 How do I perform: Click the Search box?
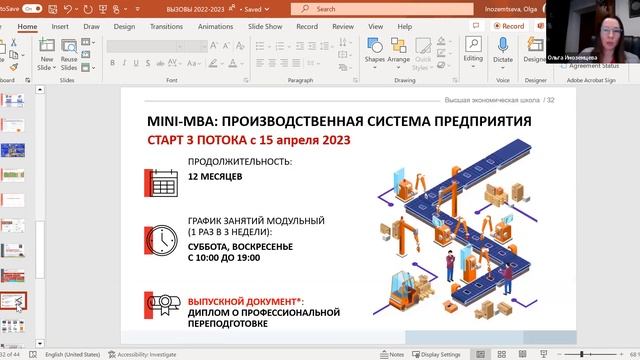point(382,9)
